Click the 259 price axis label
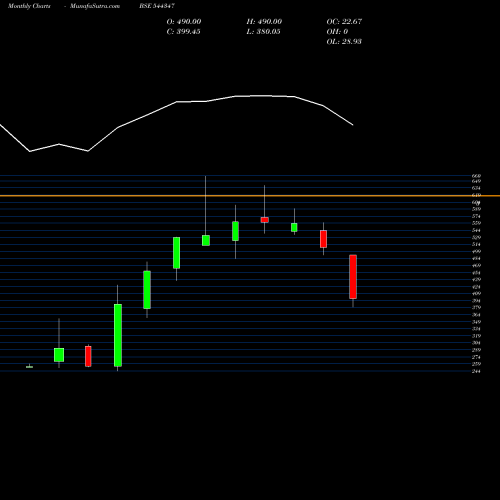The height and width of the screenshot is (500, 500). pos(476,364)
